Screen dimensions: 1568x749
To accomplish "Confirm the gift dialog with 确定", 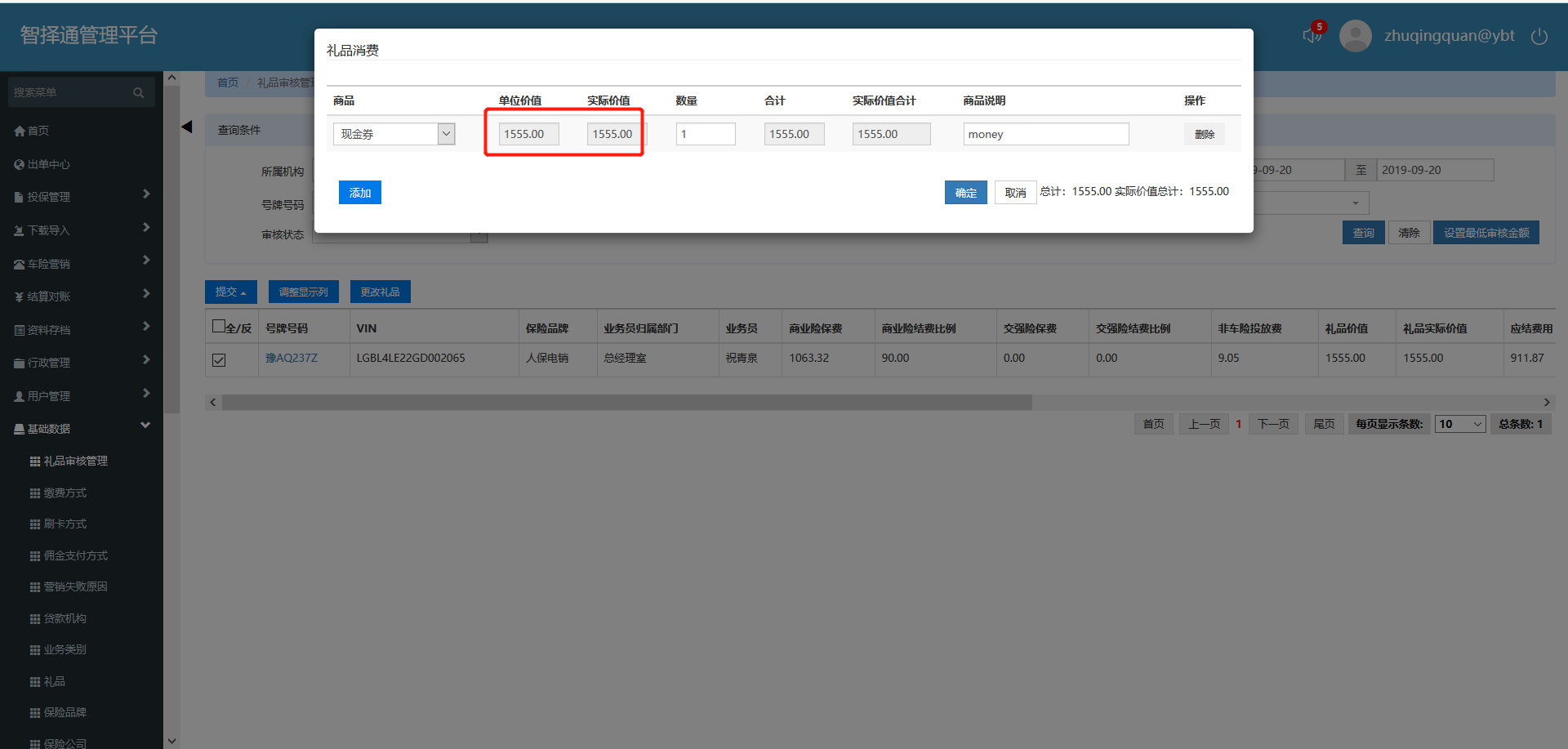I will (x=966, y=193).
